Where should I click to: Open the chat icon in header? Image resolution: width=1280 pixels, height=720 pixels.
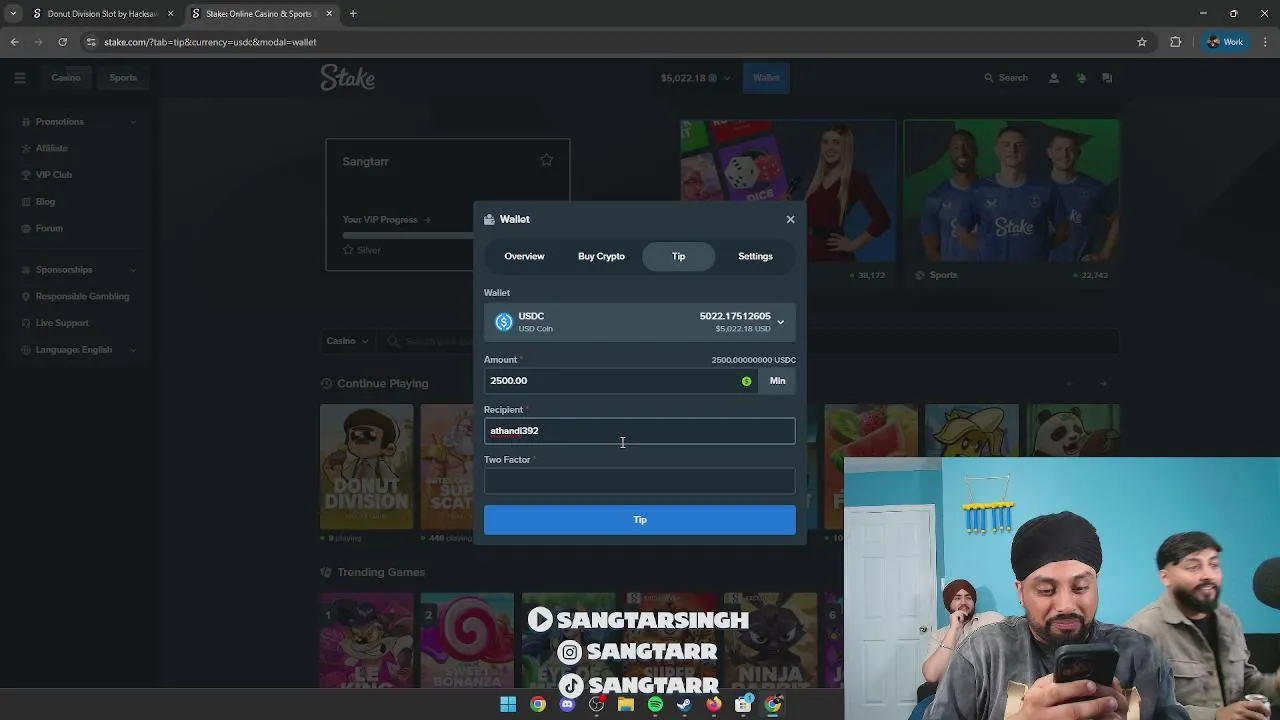pos(1107,78)
